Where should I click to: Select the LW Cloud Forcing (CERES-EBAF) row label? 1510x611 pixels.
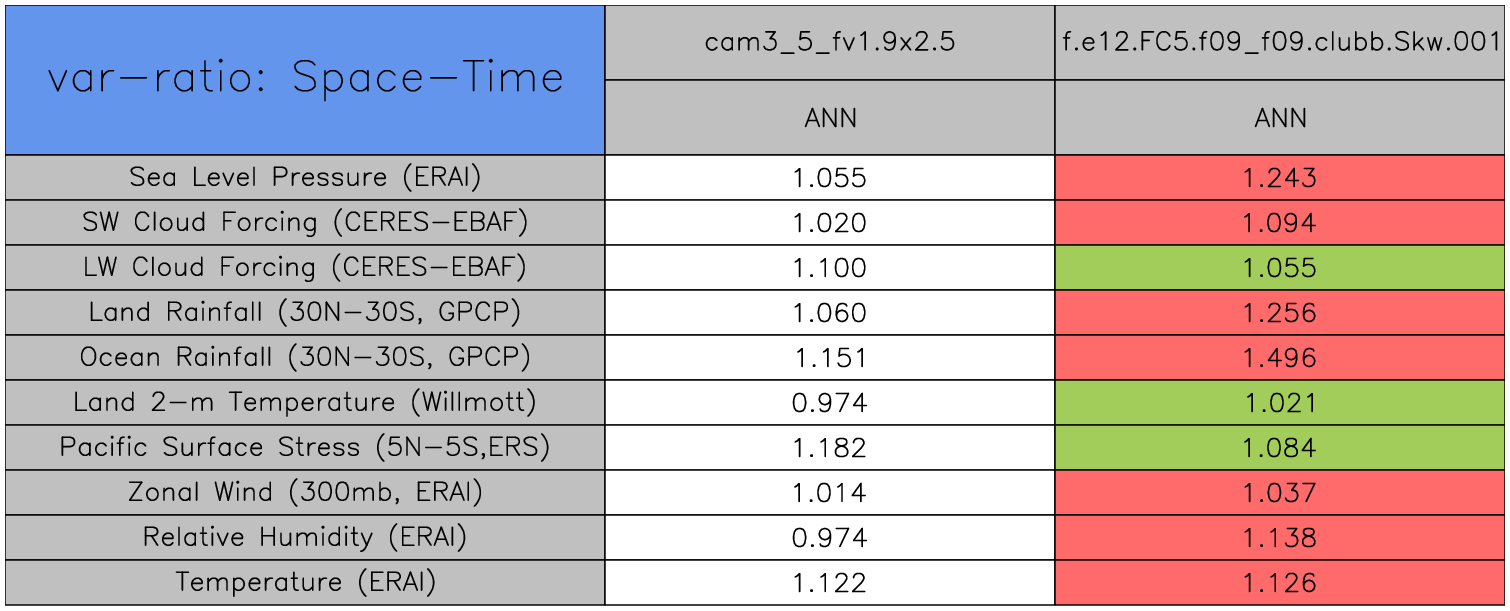coord(305,267)
